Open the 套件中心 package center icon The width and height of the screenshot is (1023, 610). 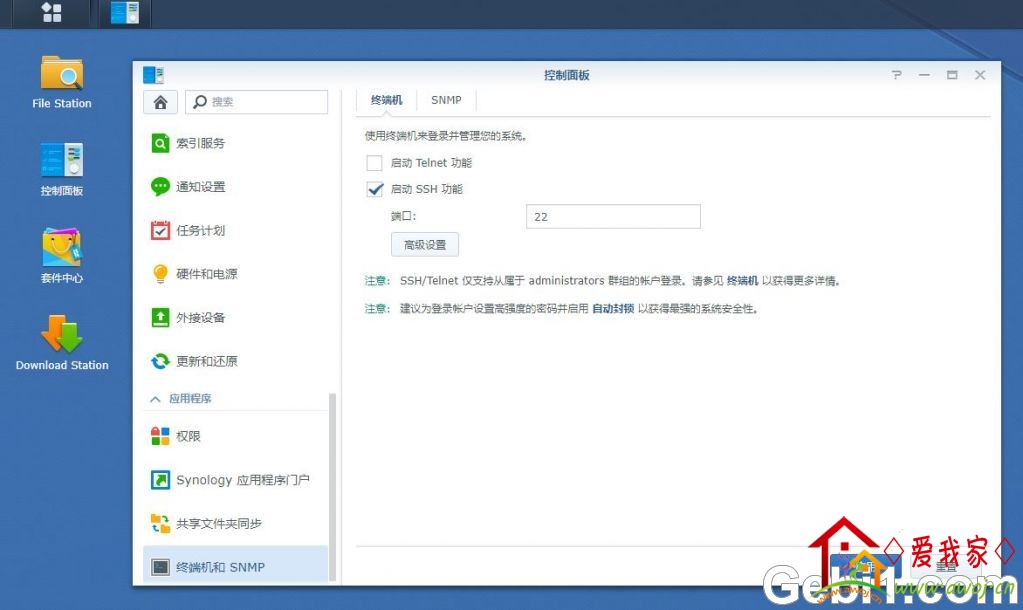point(61,250)
